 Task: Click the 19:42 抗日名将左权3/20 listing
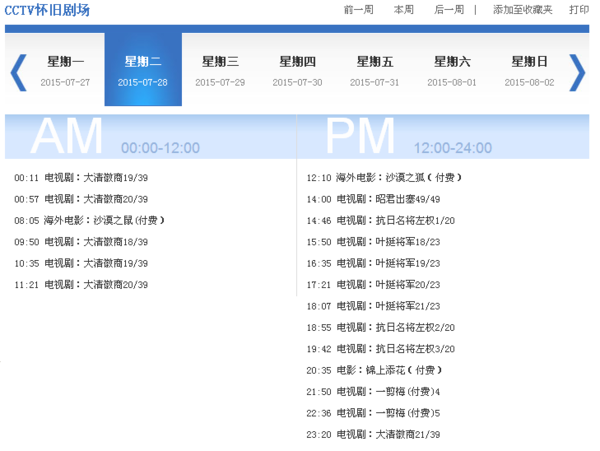381,349
